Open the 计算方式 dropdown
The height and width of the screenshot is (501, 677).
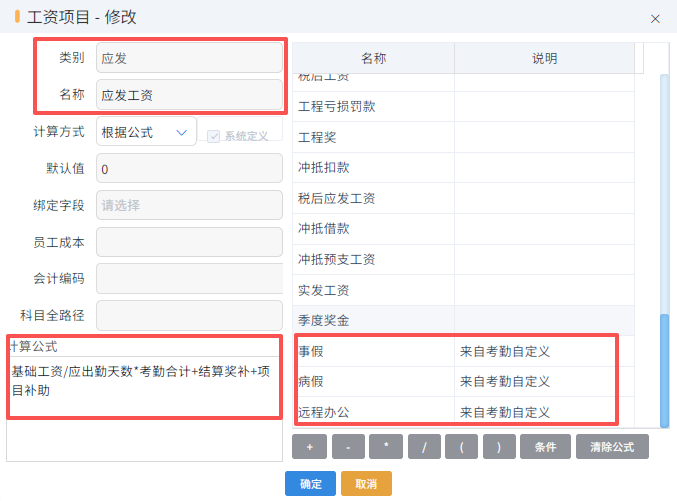(x=146, y=132)
